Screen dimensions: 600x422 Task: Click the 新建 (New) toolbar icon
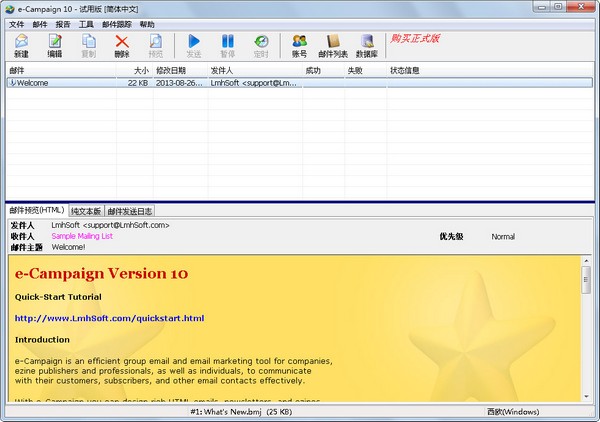[x=21, y=46]
